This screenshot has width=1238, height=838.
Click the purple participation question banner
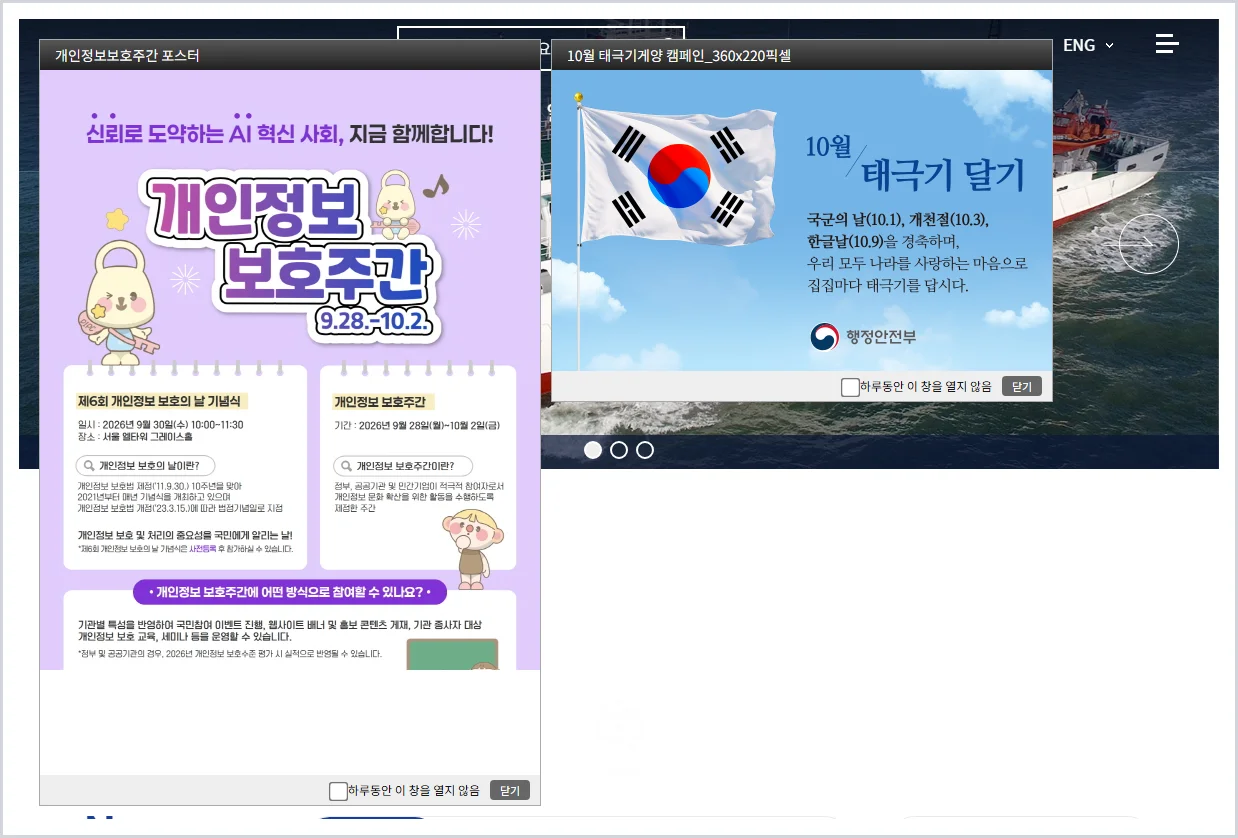point(290,591)
